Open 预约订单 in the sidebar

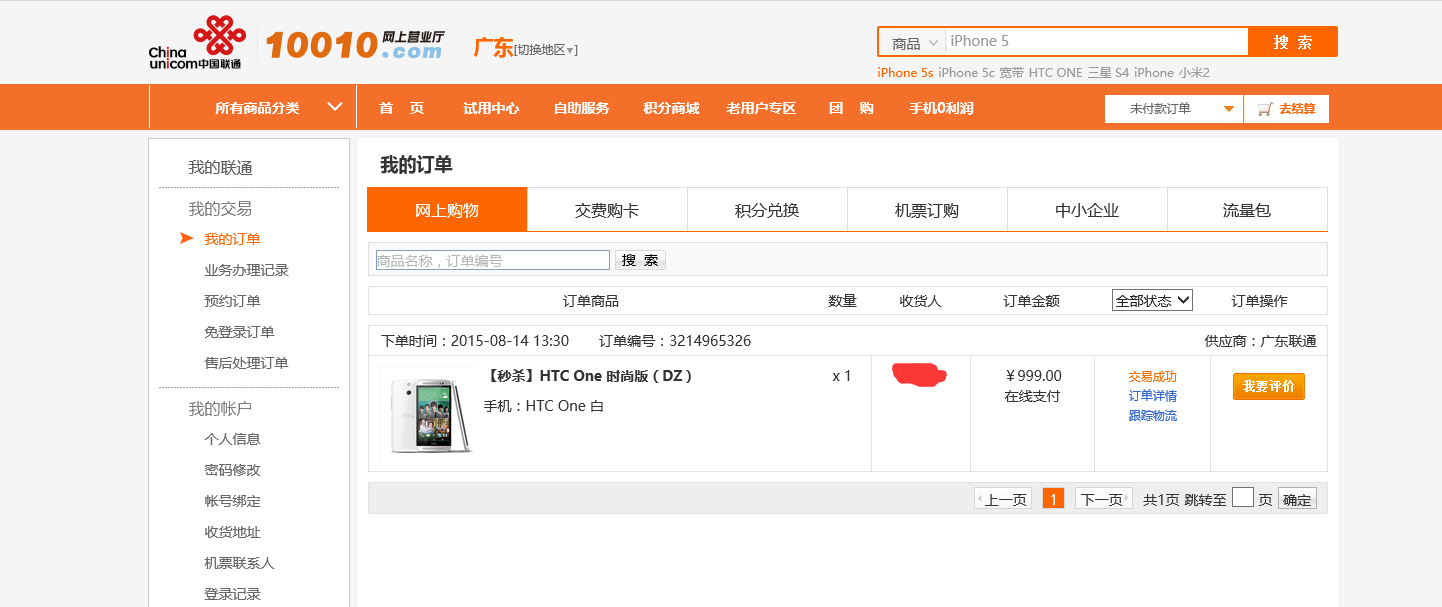click(x=232, y=301)
